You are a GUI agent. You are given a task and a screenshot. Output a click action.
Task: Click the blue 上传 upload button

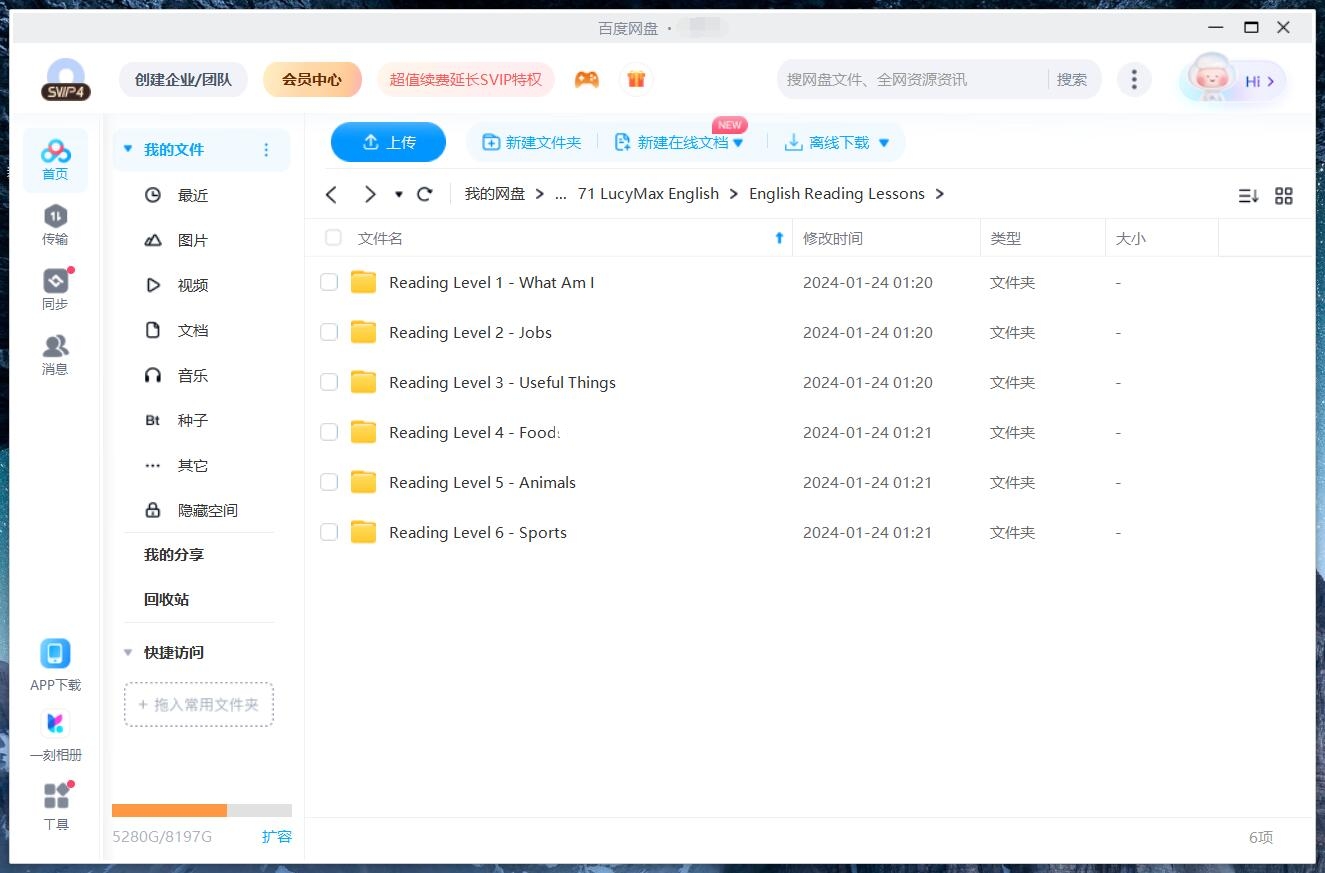(388, 142)
